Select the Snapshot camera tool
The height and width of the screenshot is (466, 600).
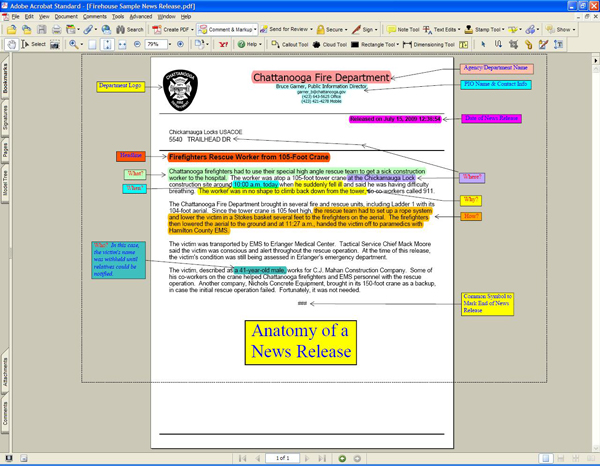[55, 44]
